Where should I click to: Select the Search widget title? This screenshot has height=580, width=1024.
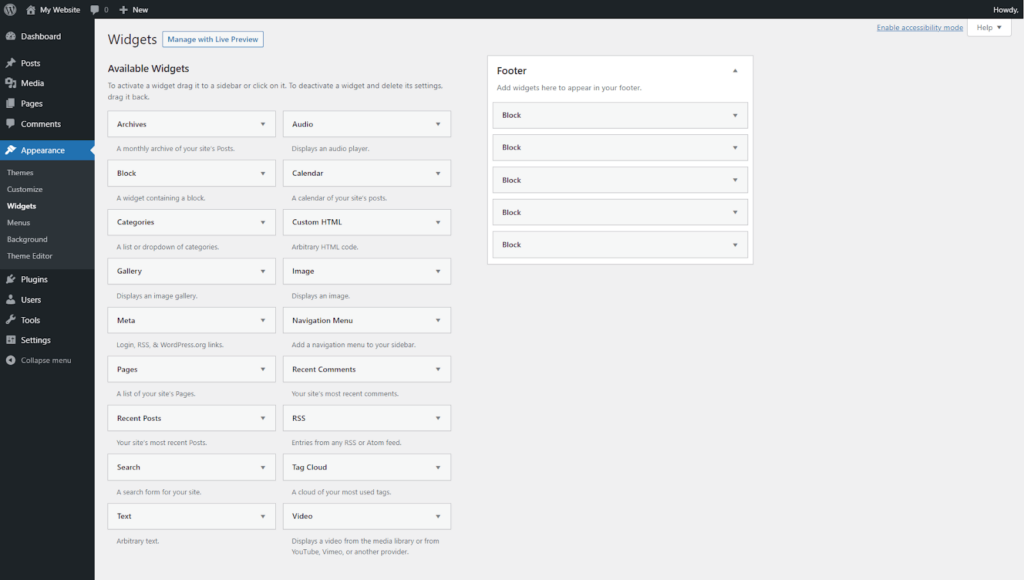129,467
